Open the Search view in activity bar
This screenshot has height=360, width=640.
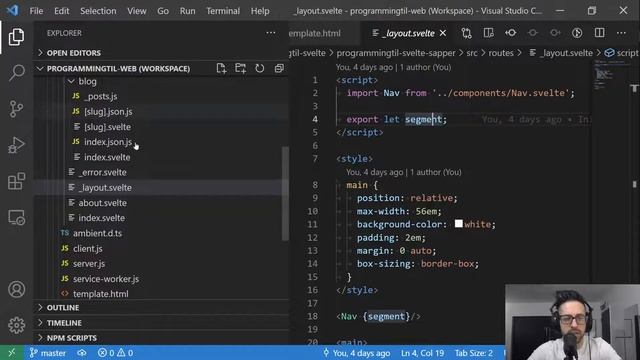click(x=16, y=73)
